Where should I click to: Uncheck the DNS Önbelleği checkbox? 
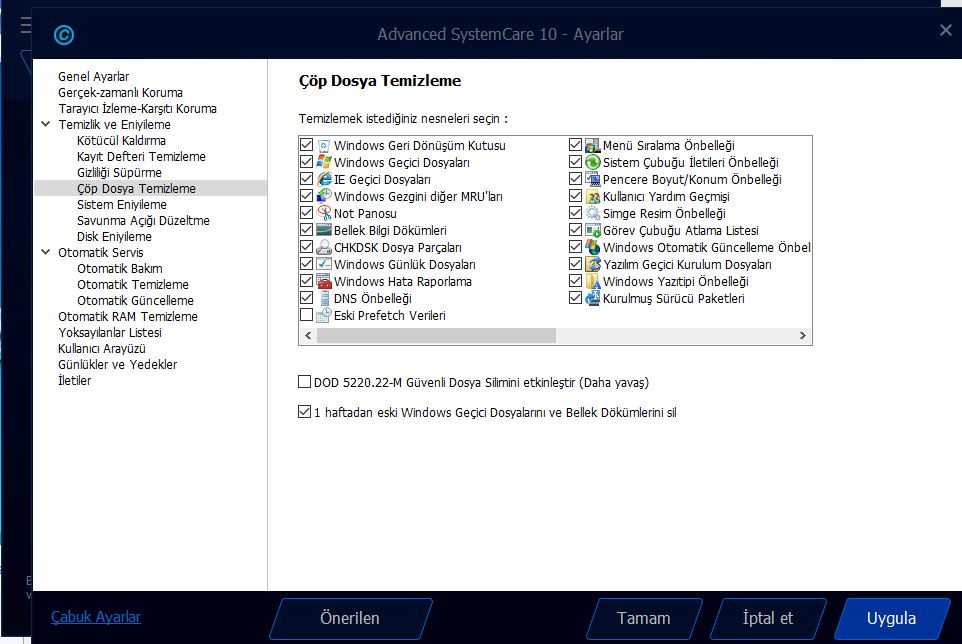tap(307, 297)
